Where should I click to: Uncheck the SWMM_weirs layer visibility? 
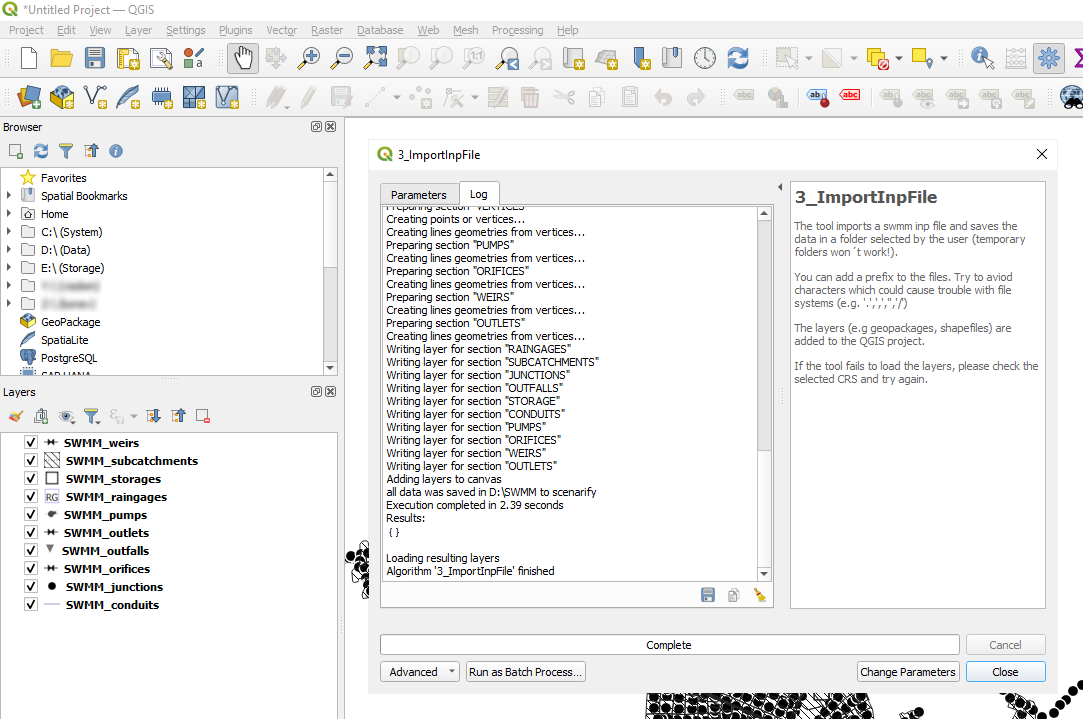pyautogui.click(x=31, y=443)
